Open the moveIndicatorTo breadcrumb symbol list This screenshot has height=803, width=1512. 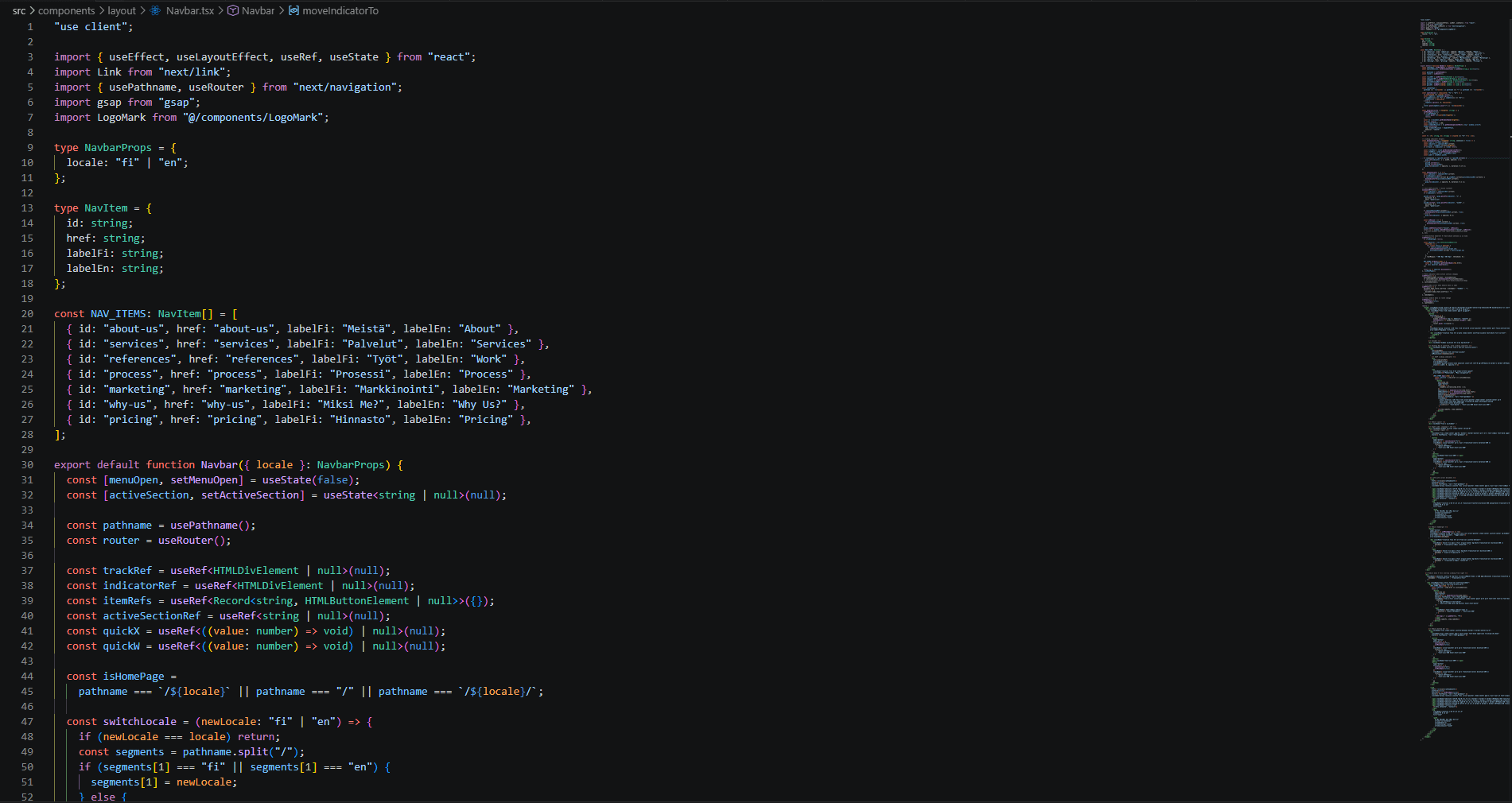[x=340, y=11]
